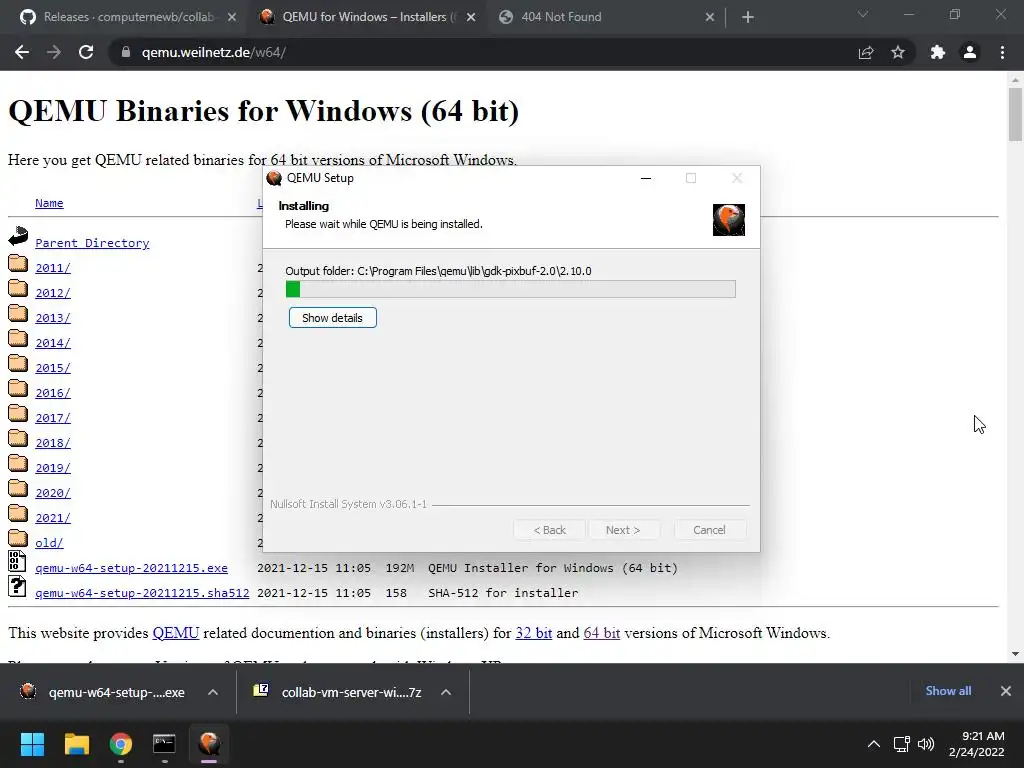Click the lock icon in address bar
This screenshot has height=768, width=1024.
tap(126, 52)
